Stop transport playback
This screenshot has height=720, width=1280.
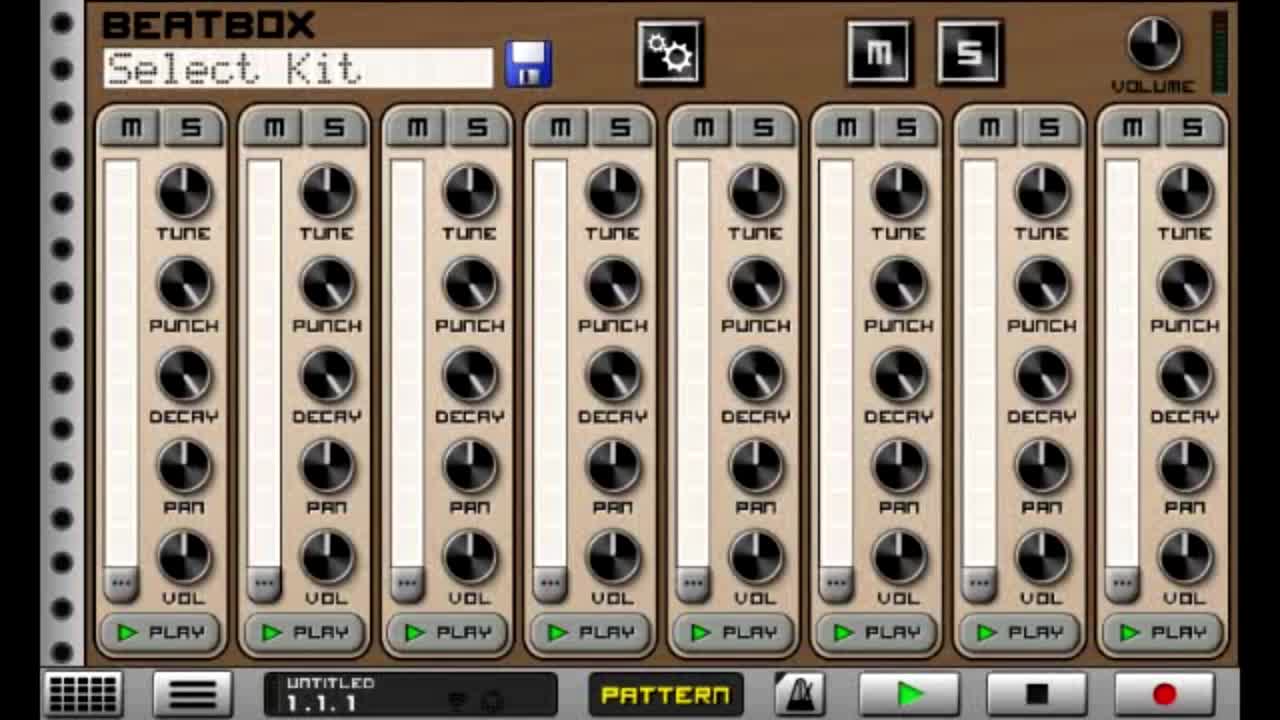click(x=1037, y=694)
